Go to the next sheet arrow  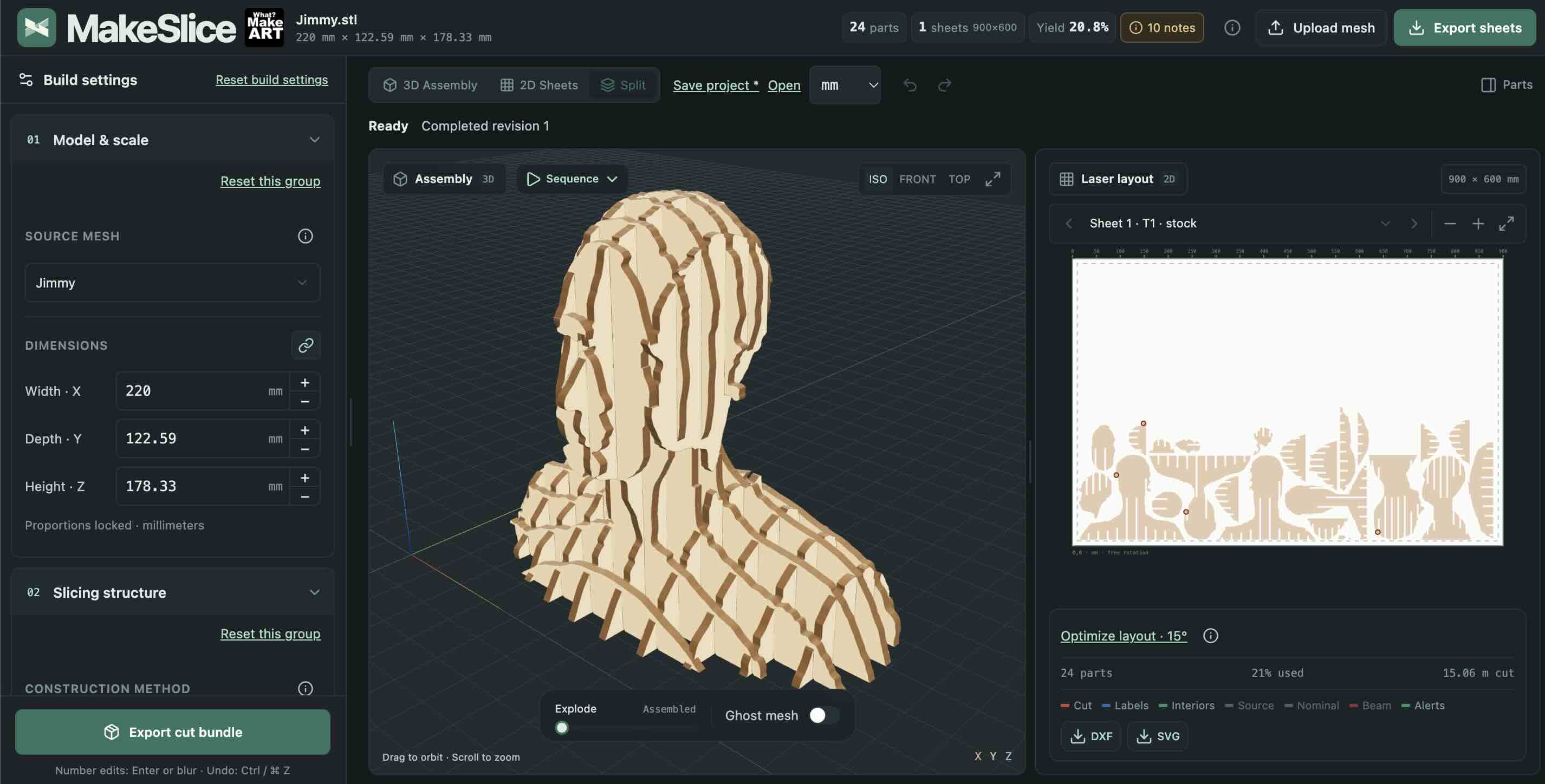point(1414,224)
